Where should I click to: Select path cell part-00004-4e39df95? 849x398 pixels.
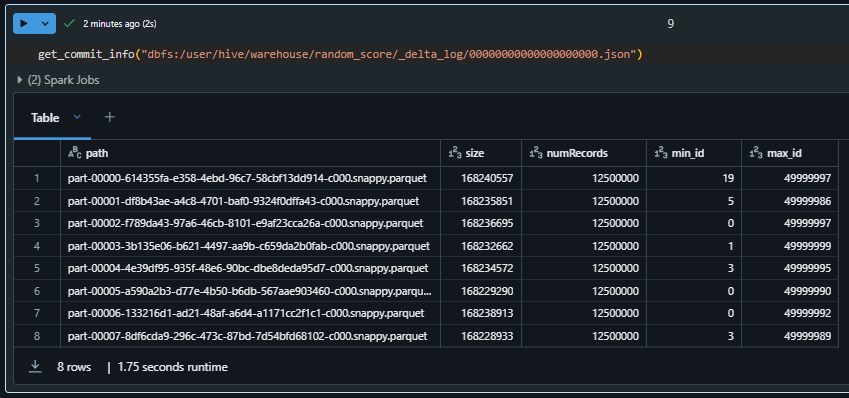pos(250,268)
